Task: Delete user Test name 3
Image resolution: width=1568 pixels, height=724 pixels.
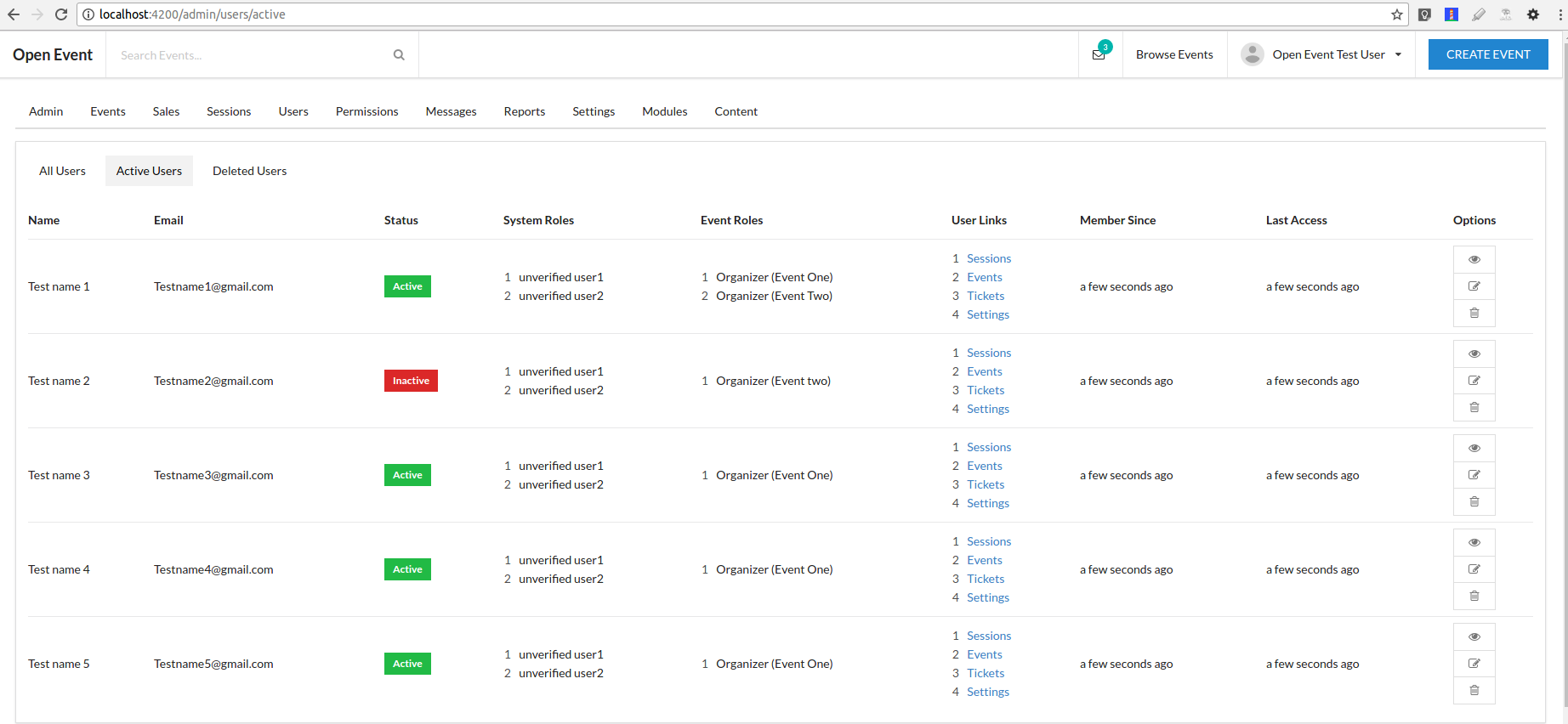Action: [x=1474, y=502]
